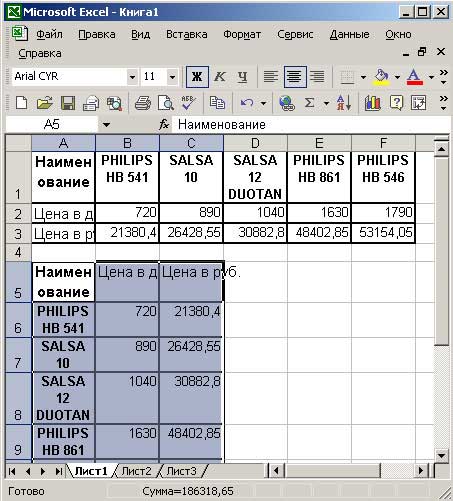Open the Help question mark icon

396,103
